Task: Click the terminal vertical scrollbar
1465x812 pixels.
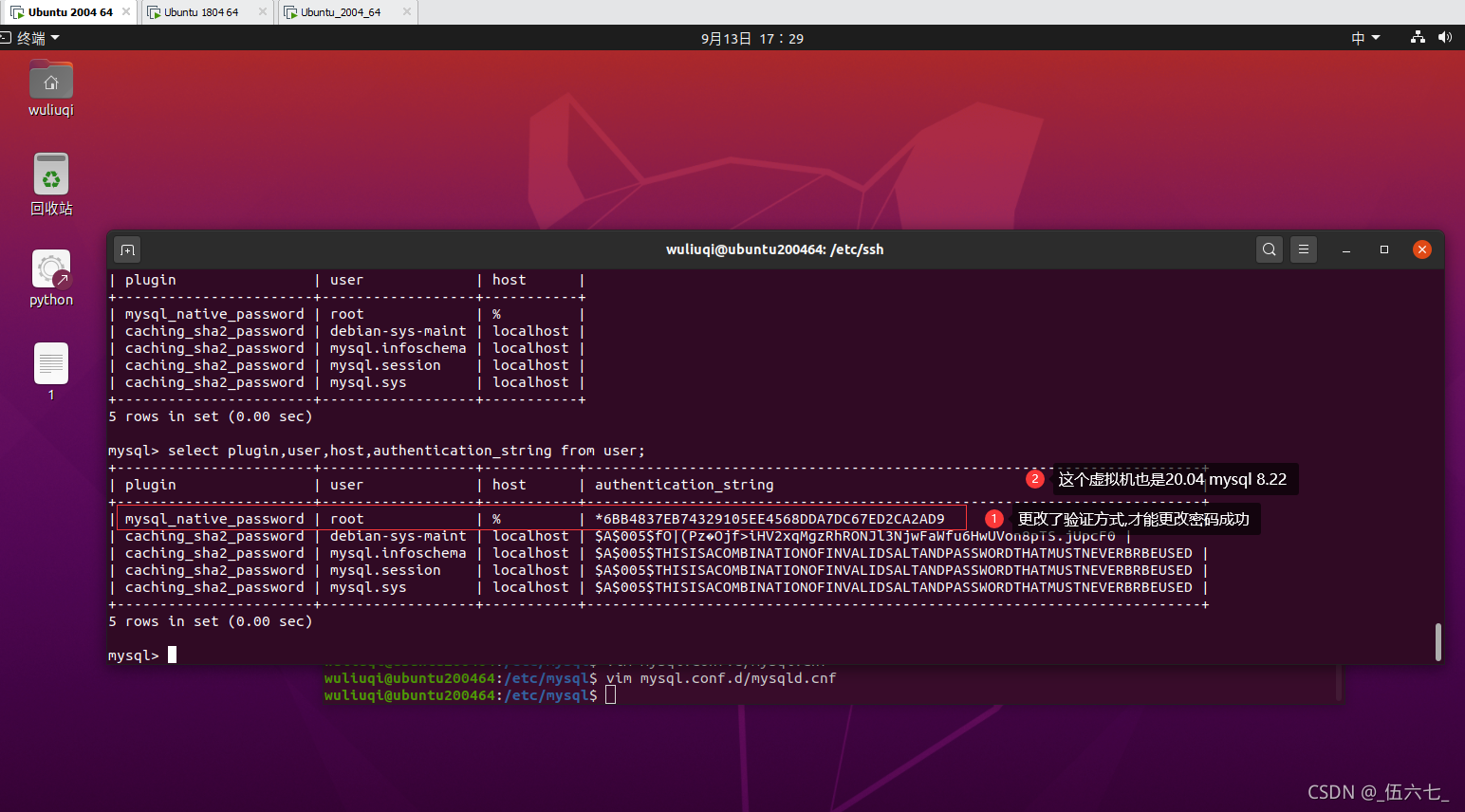Action: [x=1438, y=641]
